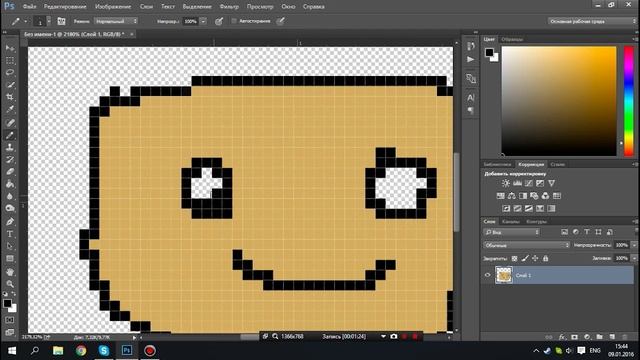640x360 pixels.
Task: Toggle layer filtering on/off switch
Action: point(636,232)
